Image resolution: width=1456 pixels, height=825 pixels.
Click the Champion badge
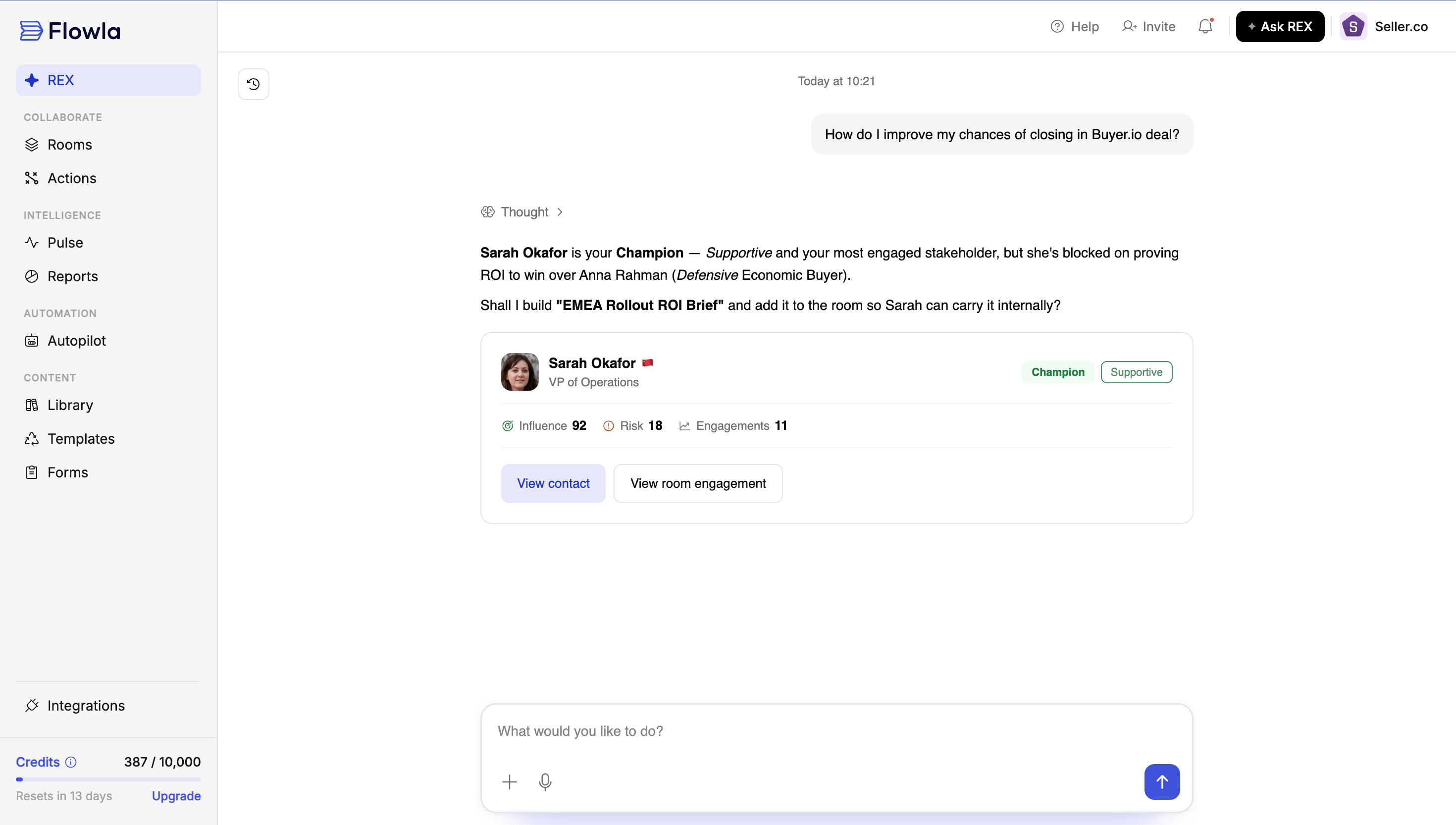[x=1058, y=372]
